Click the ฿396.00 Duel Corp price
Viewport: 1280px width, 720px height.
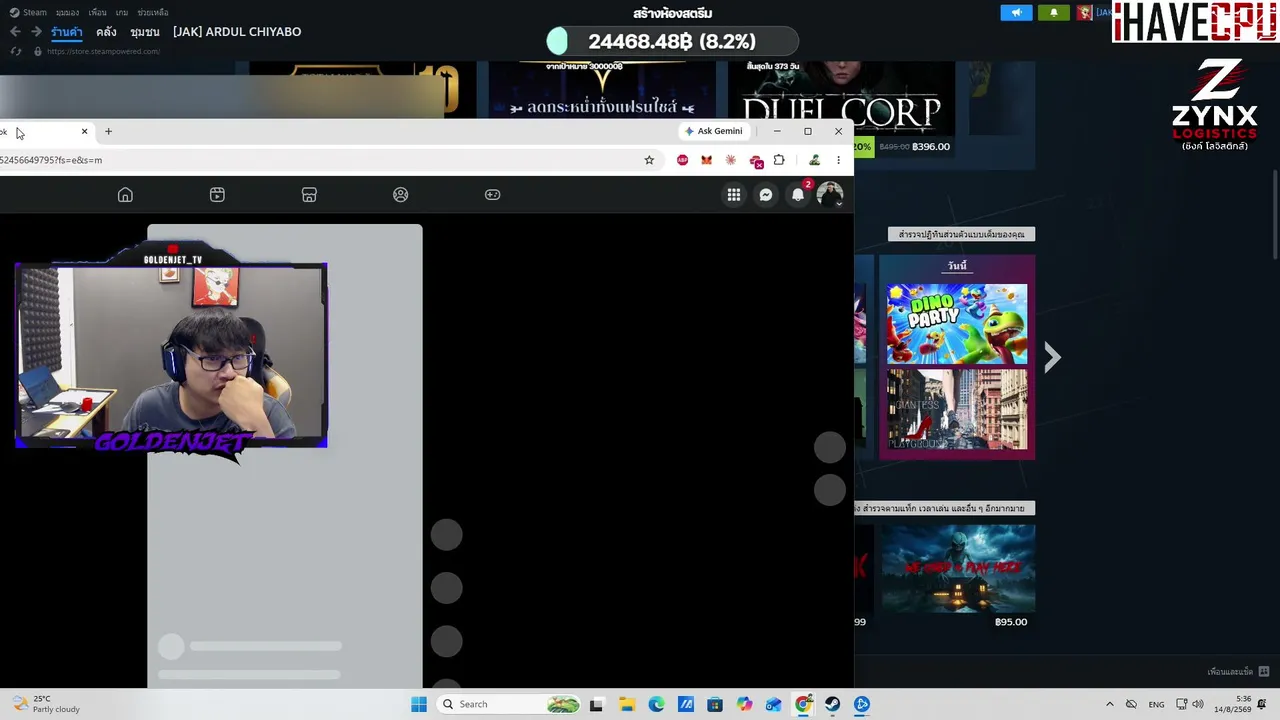(931, 147)
